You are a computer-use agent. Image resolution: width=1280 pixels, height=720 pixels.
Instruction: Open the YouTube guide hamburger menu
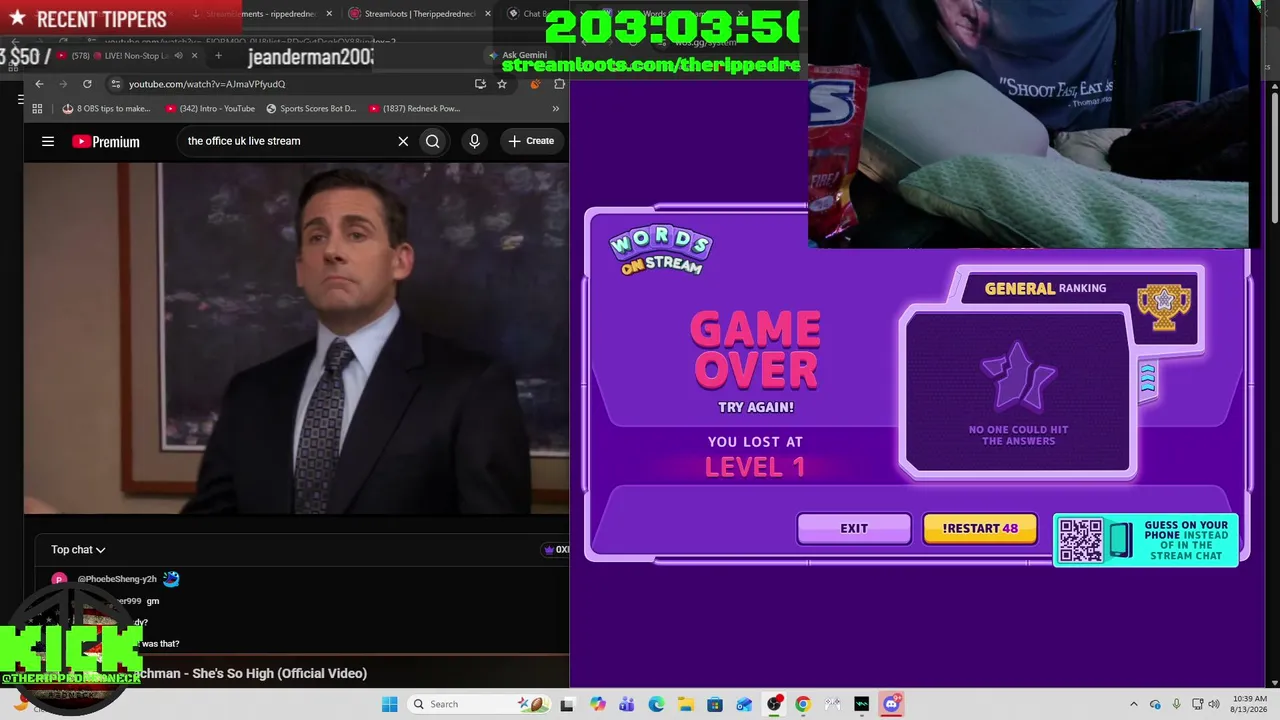(48, 141)
